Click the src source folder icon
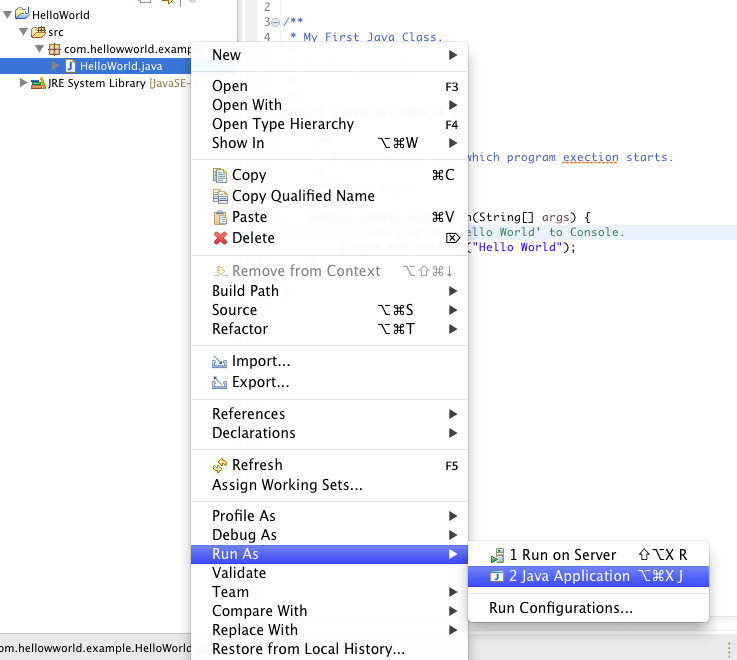Image resolution: width=737 pixels, height=660 pixels. point(38,32)
